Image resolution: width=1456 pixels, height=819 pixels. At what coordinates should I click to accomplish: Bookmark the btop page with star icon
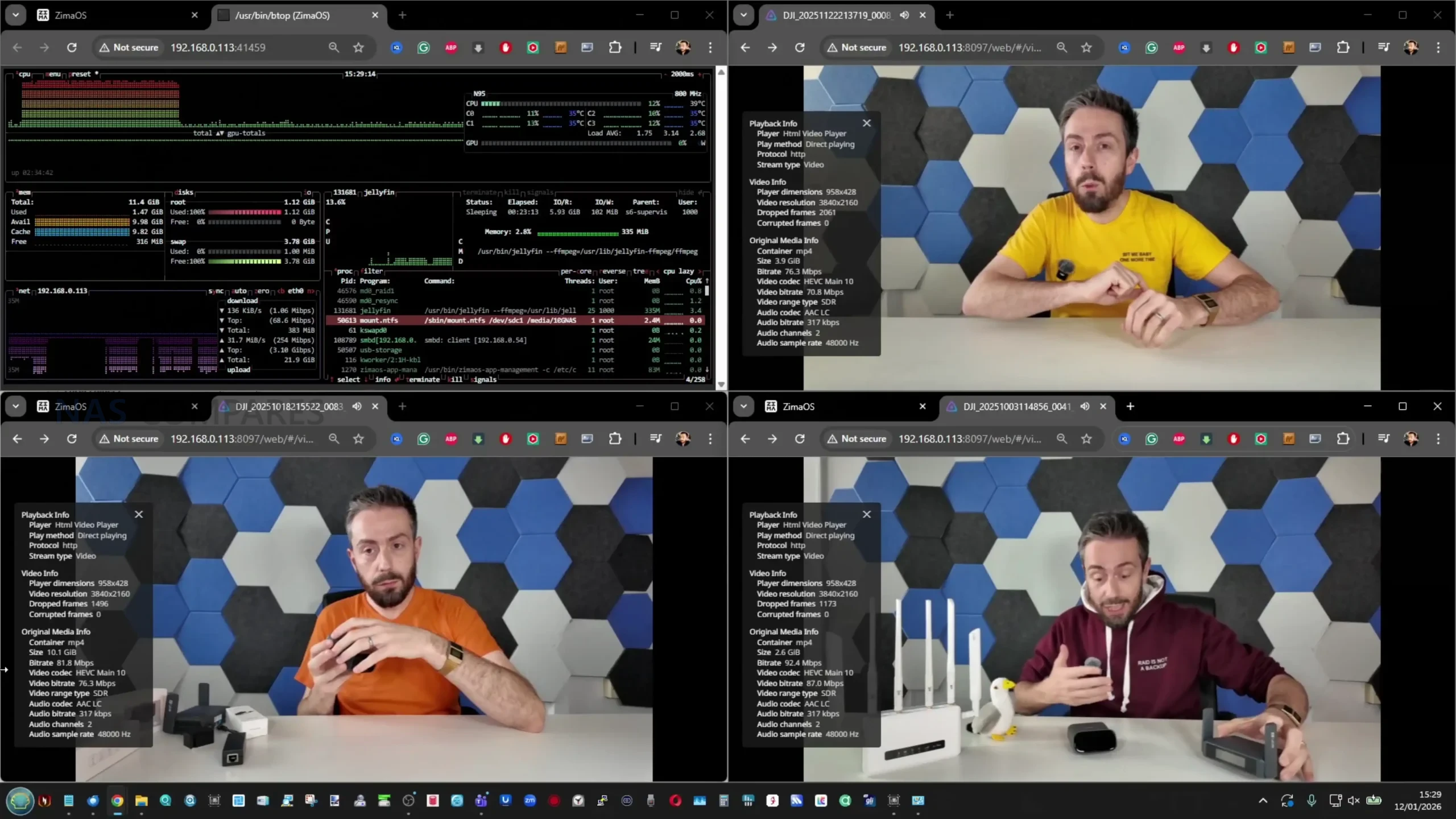tap(358, 48)
